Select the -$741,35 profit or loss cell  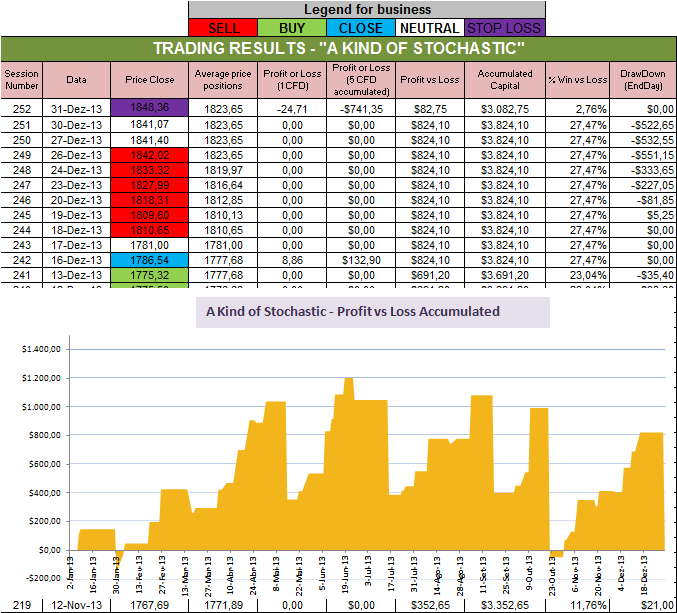pyautogui.click(x=361, y=109)
